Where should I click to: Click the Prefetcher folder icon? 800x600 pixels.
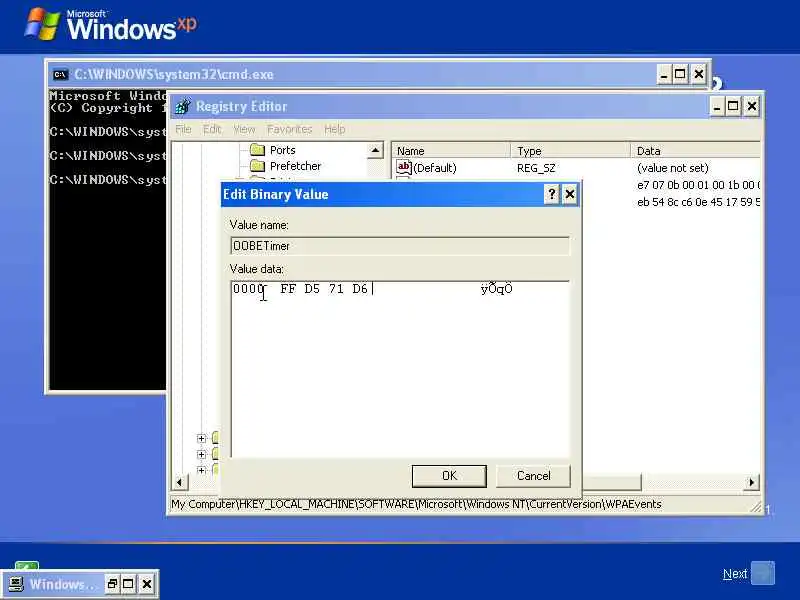pyautogui.click(x=258, y=166)
